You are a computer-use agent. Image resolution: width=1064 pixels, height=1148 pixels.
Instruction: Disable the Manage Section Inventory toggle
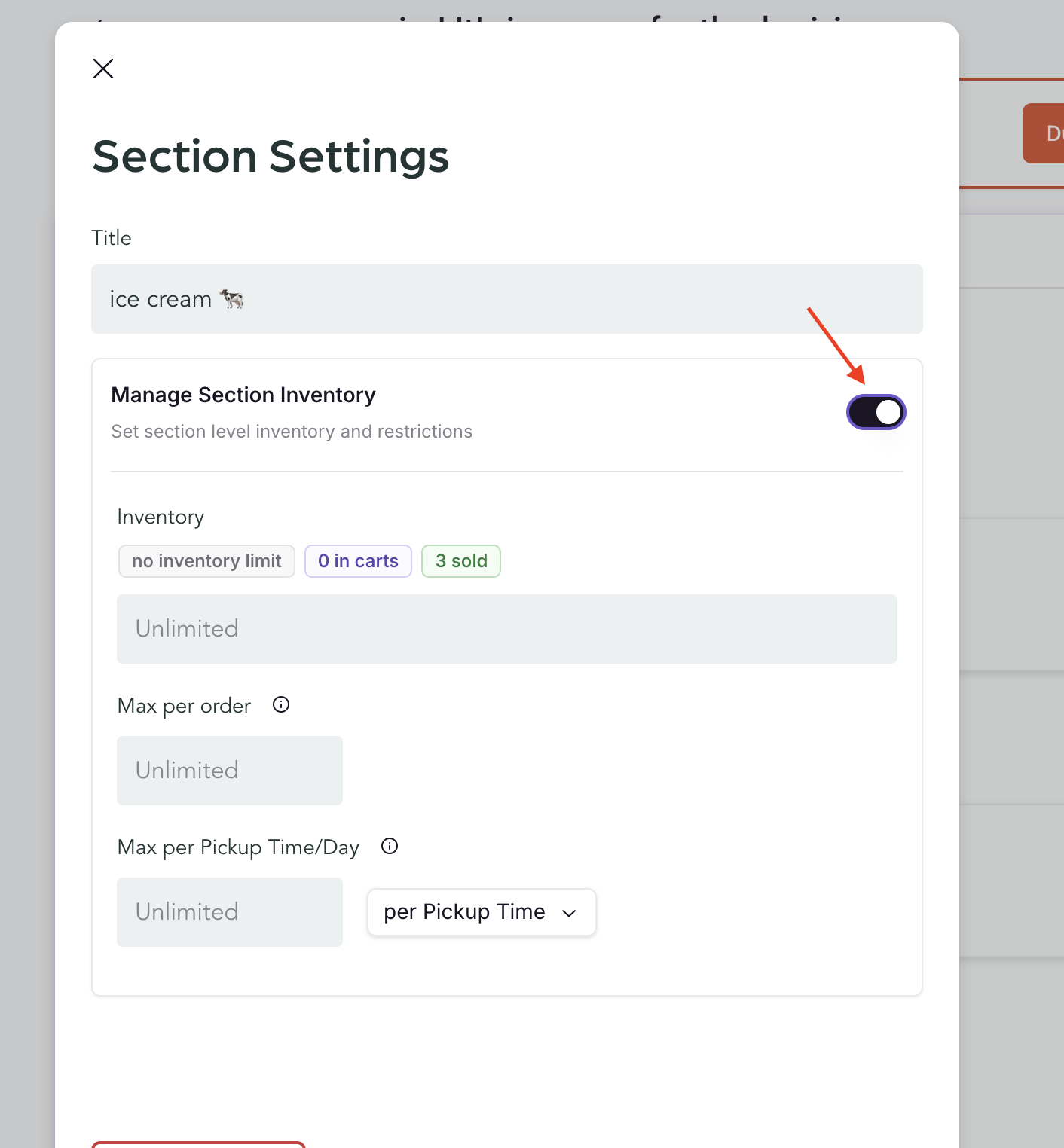coord(876,412)
